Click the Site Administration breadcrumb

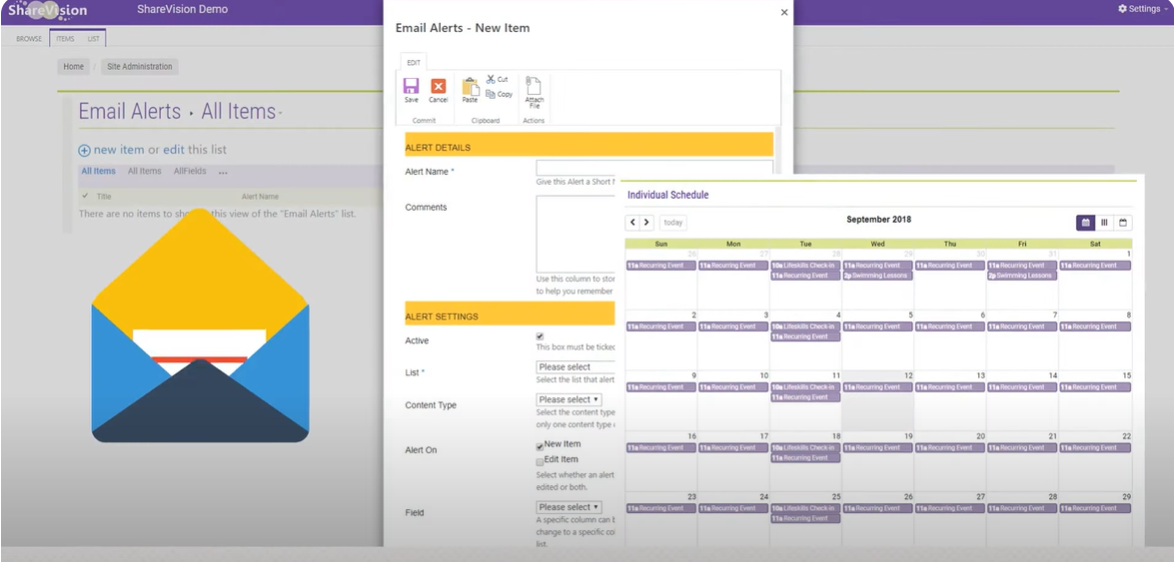139,67
